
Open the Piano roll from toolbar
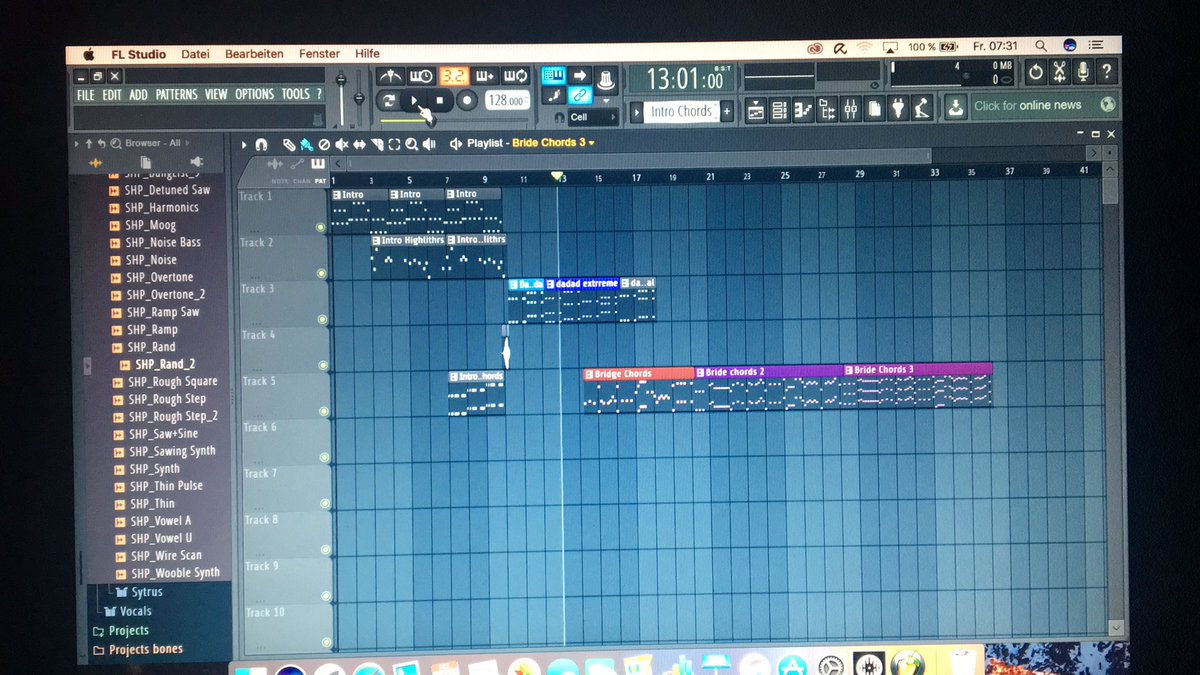803,110
